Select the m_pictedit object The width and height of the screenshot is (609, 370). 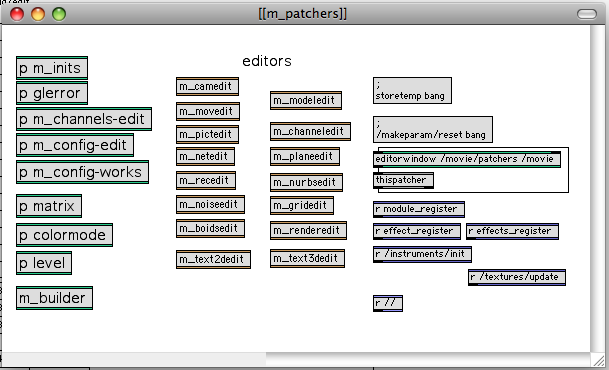click(207, 134)
